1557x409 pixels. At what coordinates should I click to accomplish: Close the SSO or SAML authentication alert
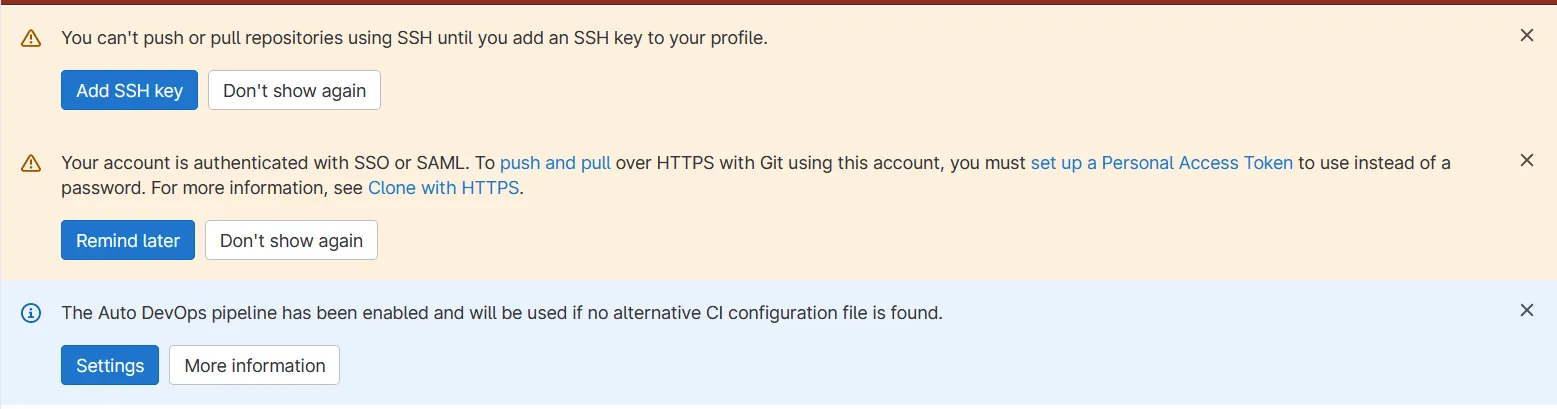(1526, 160)
